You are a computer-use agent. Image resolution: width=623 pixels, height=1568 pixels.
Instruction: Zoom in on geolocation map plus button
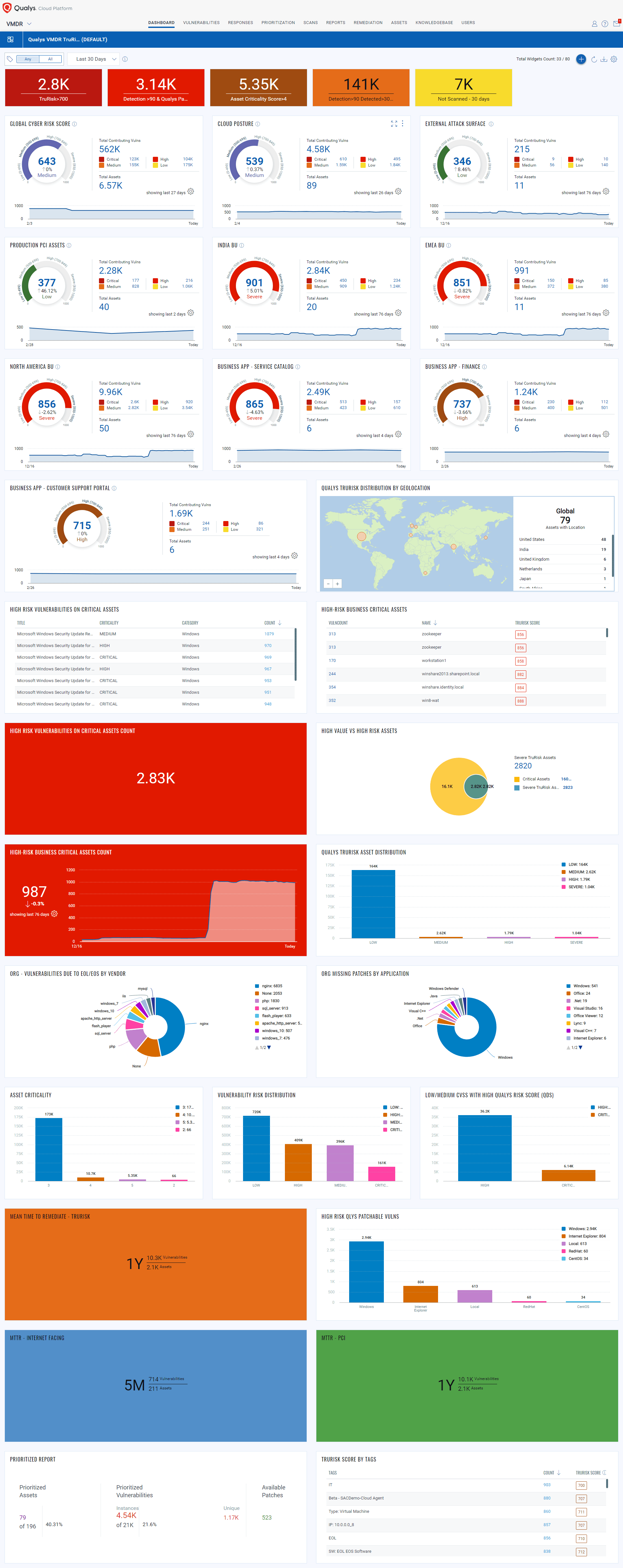[337, 584]
